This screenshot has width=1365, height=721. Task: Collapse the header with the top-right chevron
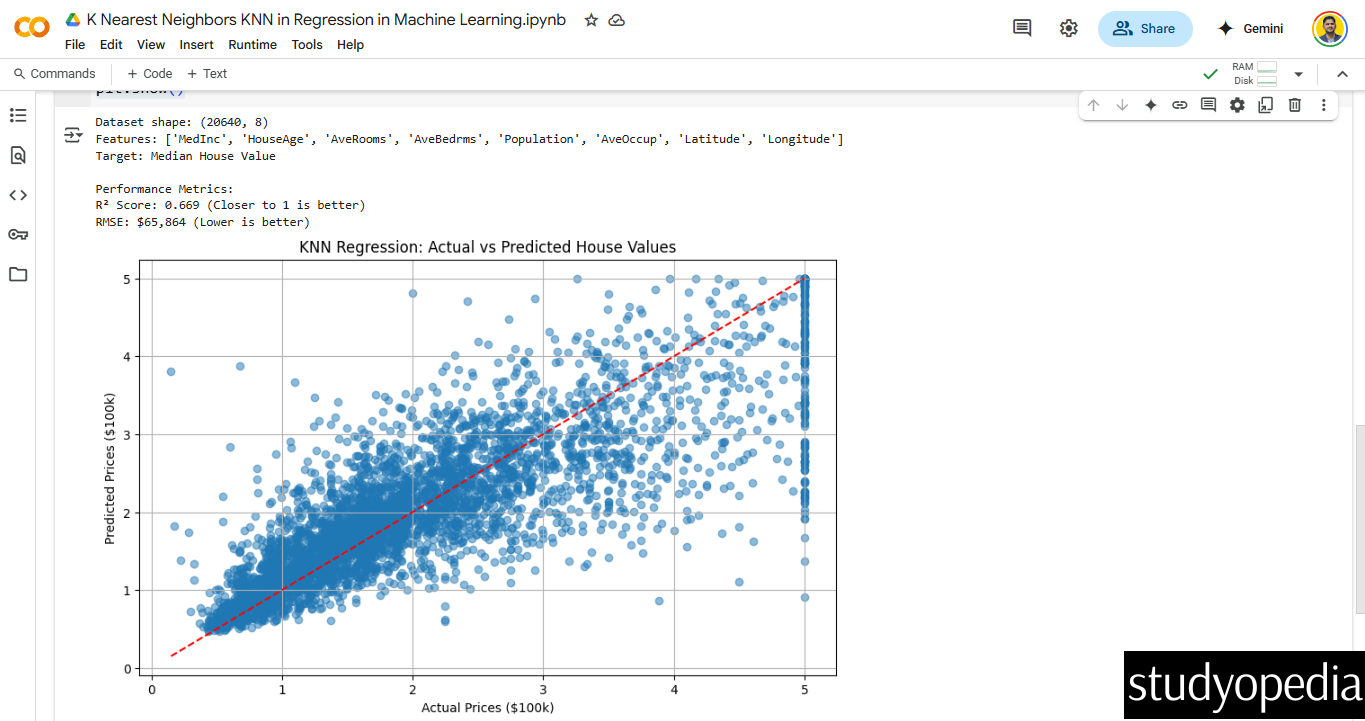(1342, 73)
